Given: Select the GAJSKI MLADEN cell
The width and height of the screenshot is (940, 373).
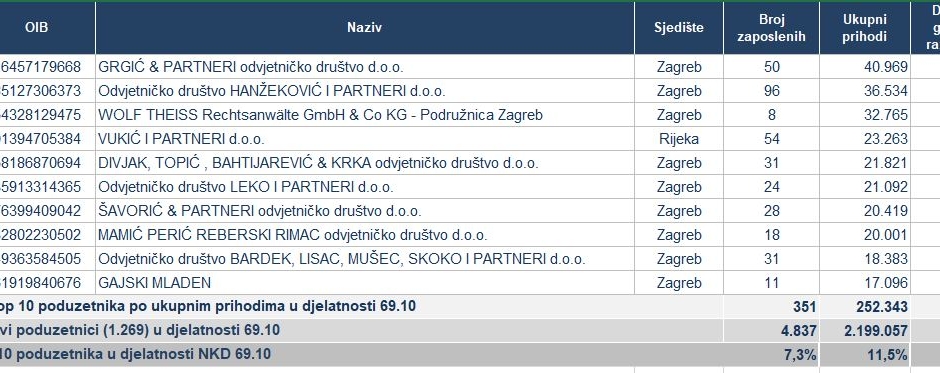Looking at the screenshot, I should (x=364, y=282).
